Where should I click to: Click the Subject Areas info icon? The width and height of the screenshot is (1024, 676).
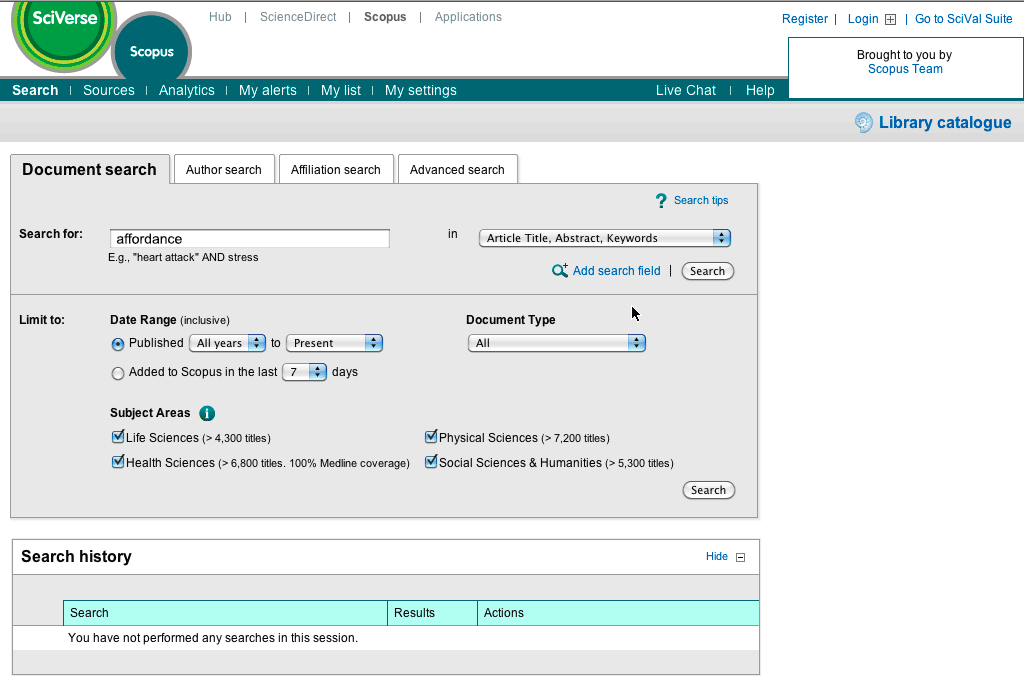207,413
